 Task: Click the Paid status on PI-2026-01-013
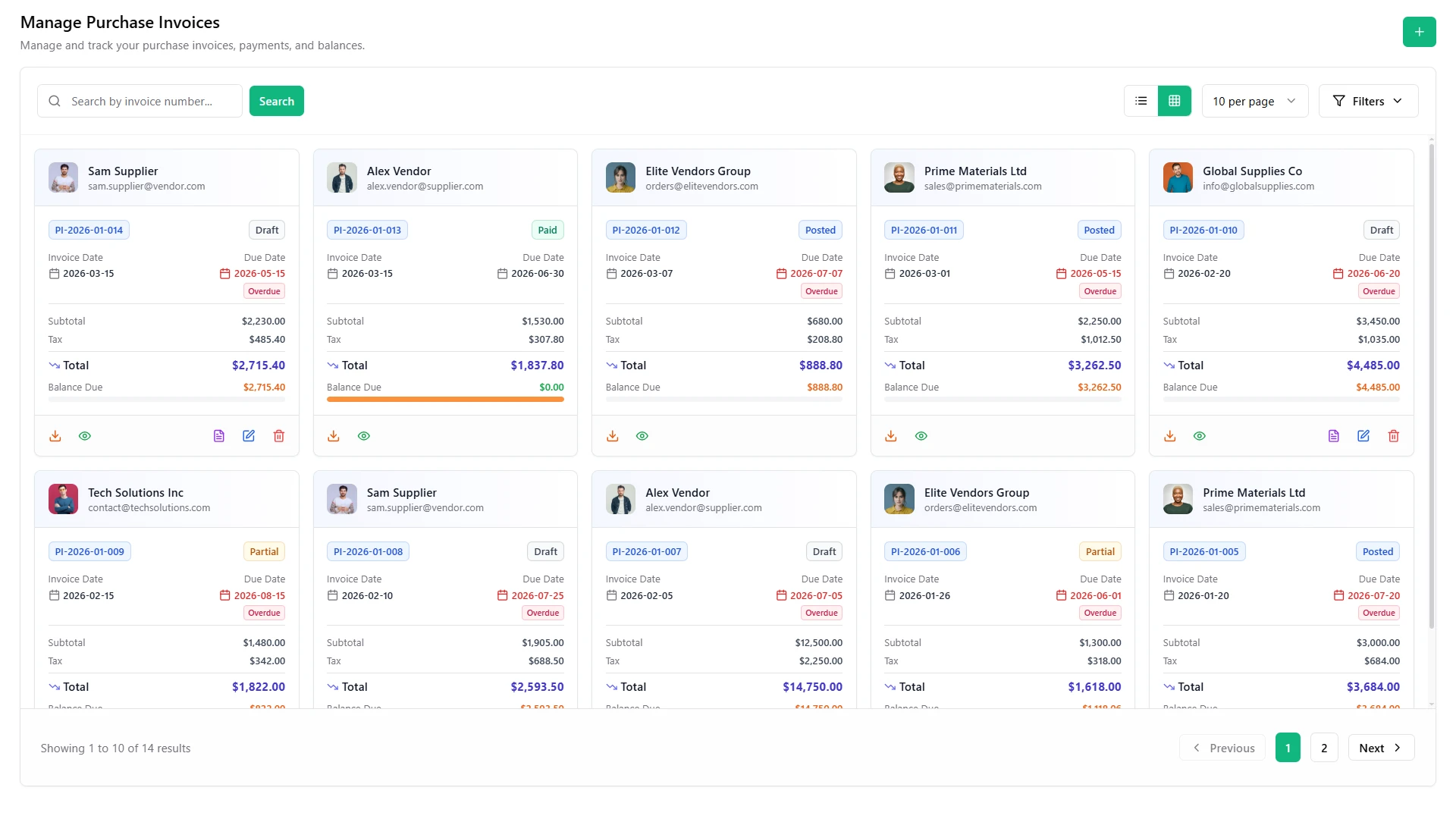point(548,230)
